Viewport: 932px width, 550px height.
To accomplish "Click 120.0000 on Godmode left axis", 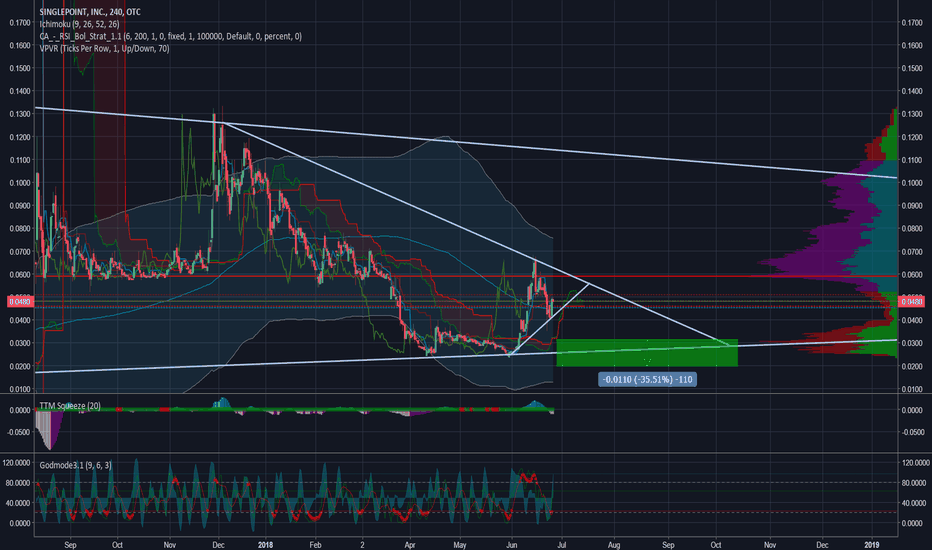I will (17, 463).
